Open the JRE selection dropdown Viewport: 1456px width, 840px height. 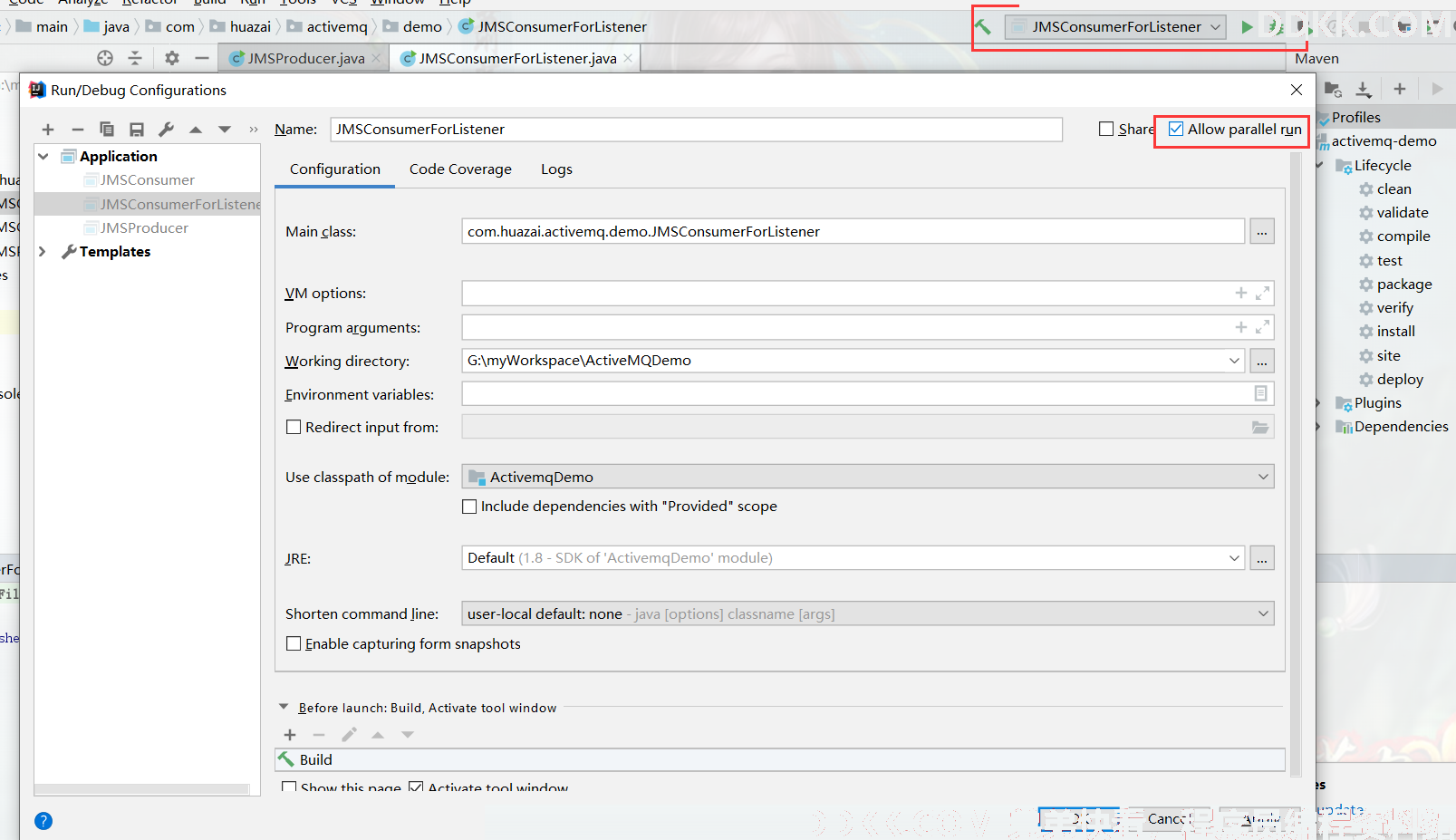1234,558
